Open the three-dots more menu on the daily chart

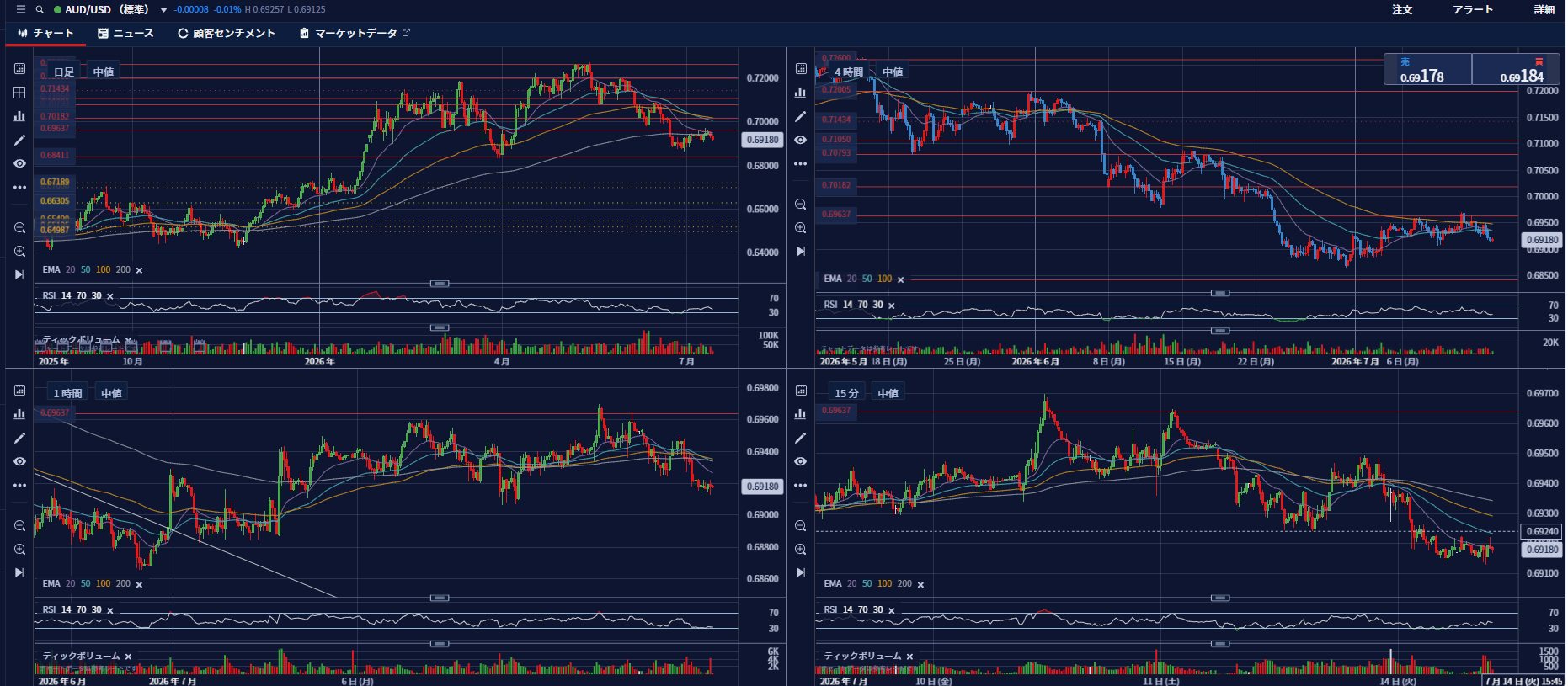19,187
